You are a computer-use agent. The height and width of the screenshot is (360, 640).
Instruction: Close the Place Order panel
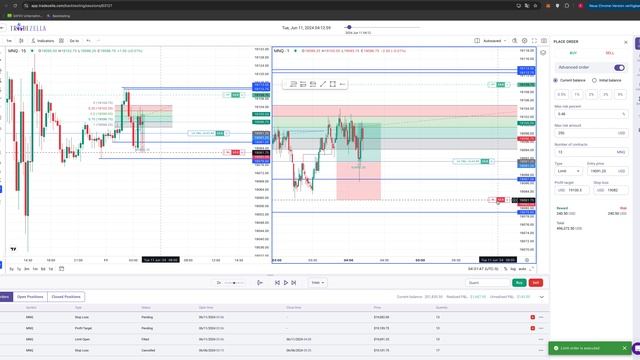(x=626, y=42)
